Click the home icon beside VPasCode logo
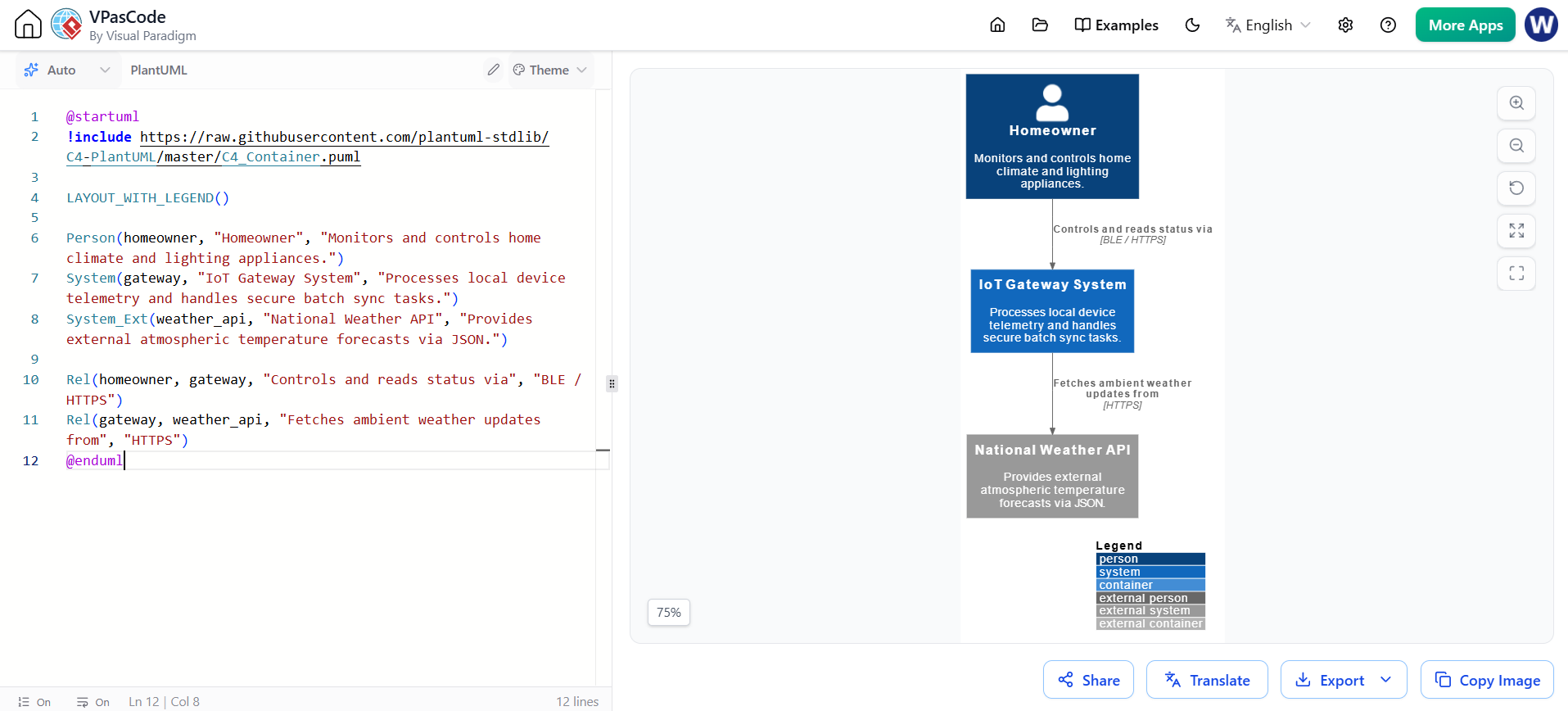 pyautogui.click(x=28, y=25)
